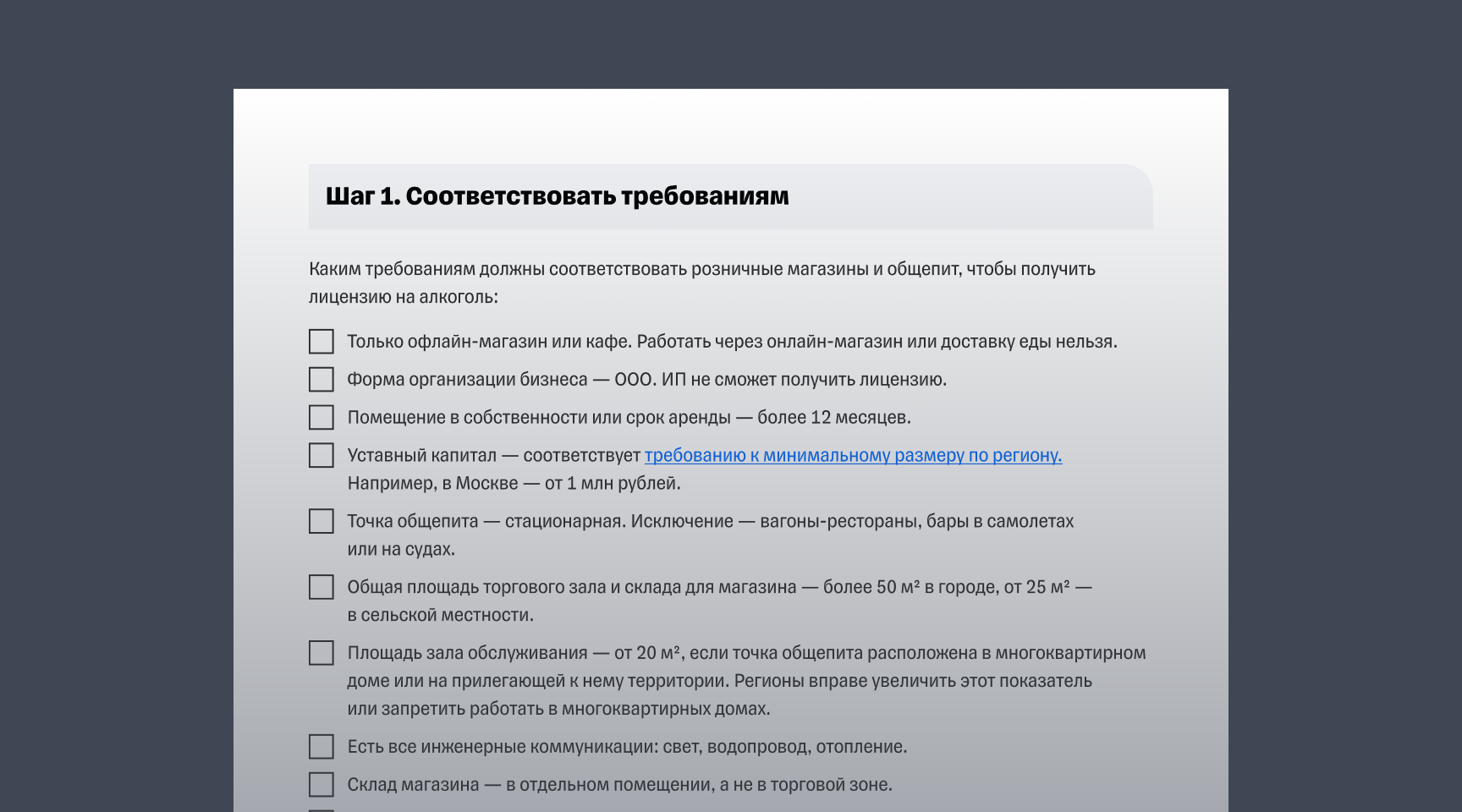Image resolution: width=1462 pixels, height=812 pixels.
Task: Open the минимальному размеру по региону link
Action: (853, 455)
